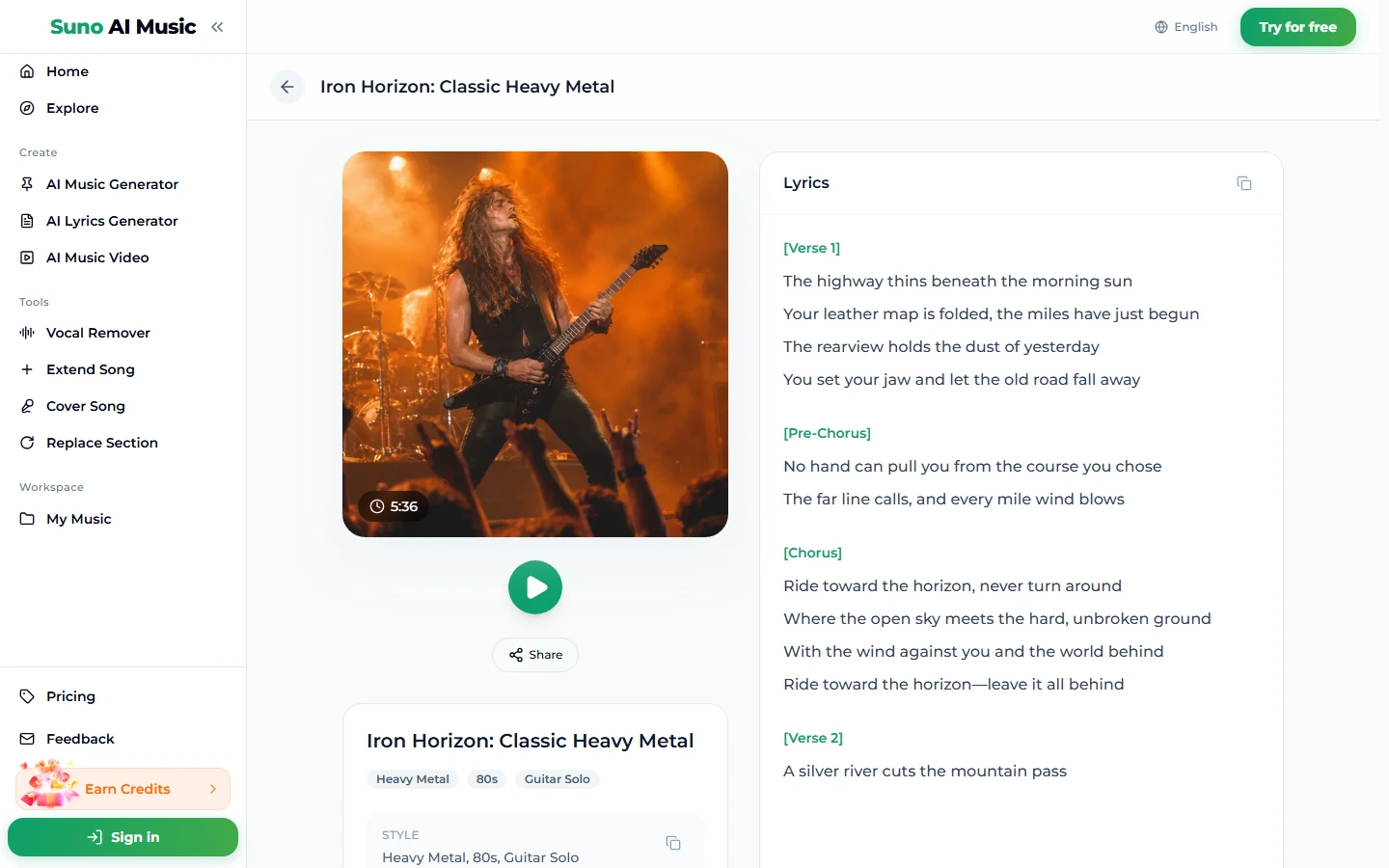Screen dimensions: 1389x868
Task: Click the Lyrics panel heading
Action: pos(806,183)
